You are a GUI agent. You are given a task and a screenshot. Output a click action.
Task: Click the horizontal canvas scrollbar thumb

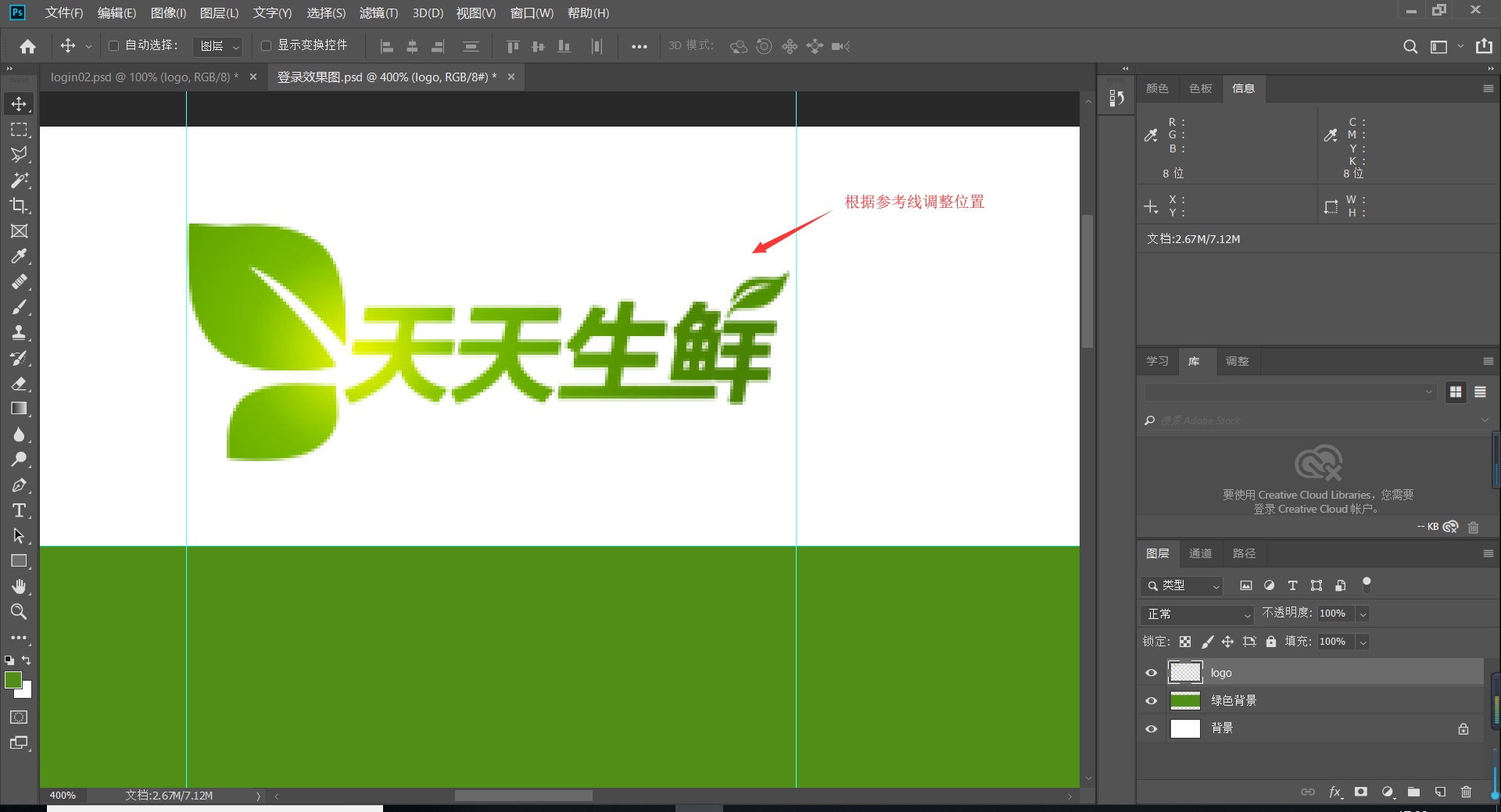pos(523,796)
